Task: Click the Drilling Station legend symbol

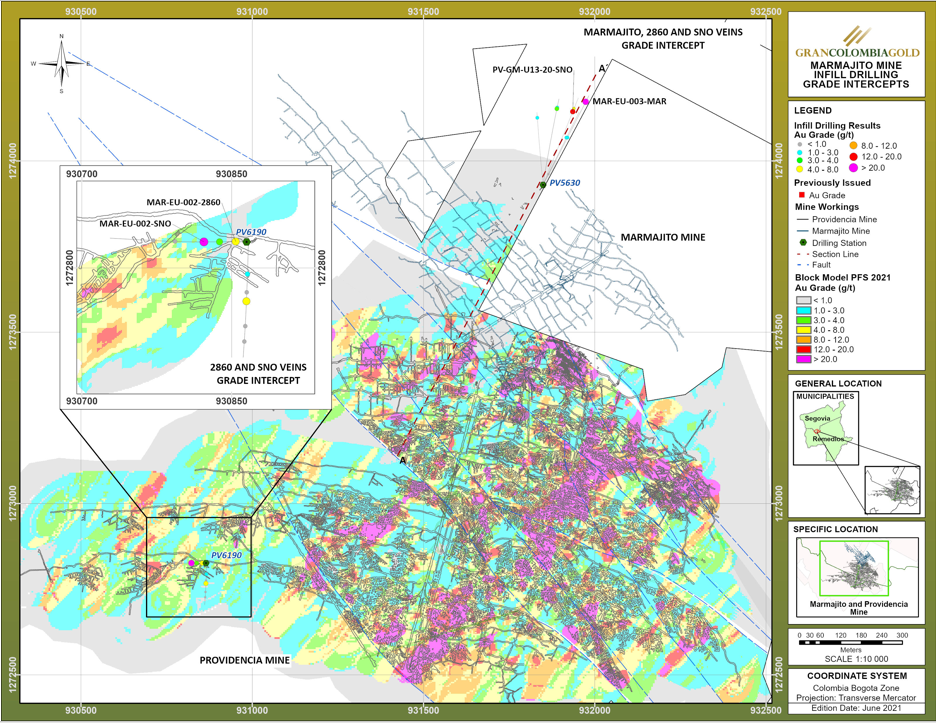Action: [803, 242]
